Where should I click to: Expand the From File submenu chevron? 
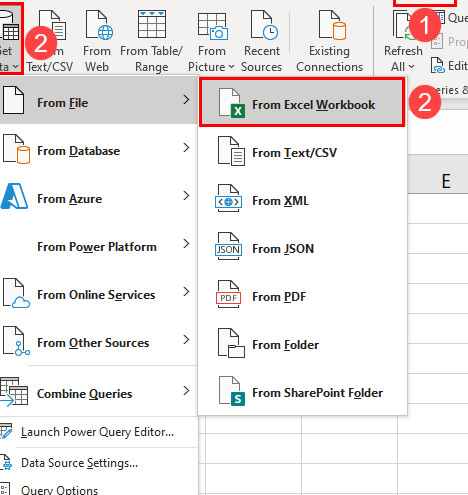(186, 100)
